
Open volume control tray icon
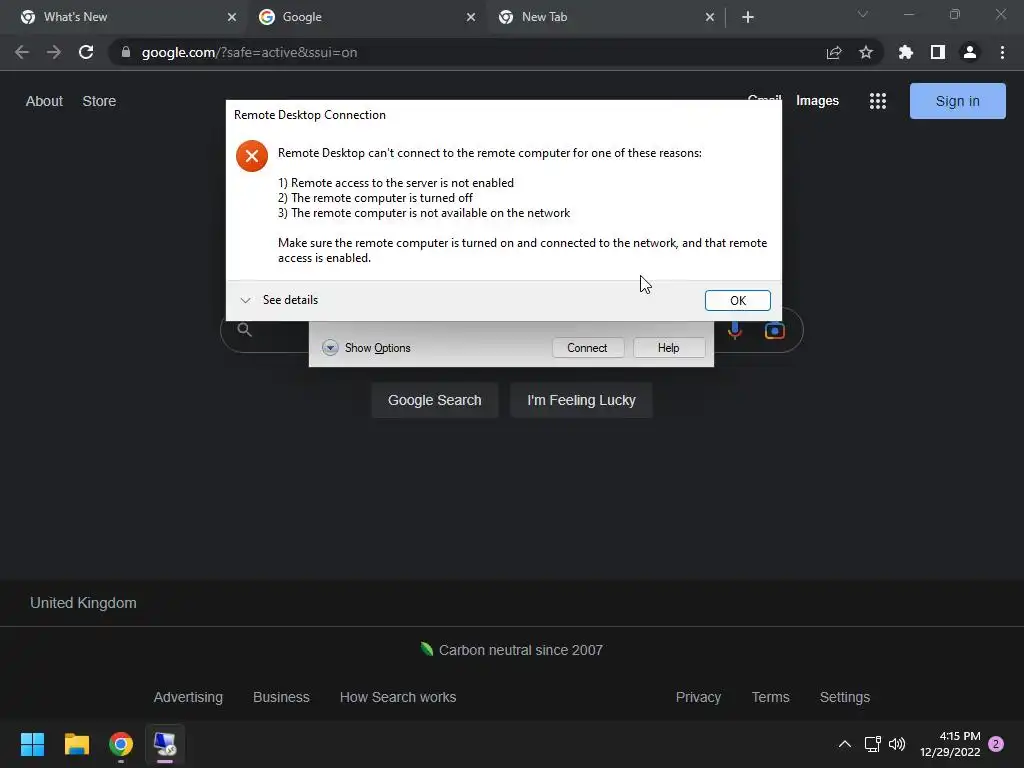coord(897,744)
